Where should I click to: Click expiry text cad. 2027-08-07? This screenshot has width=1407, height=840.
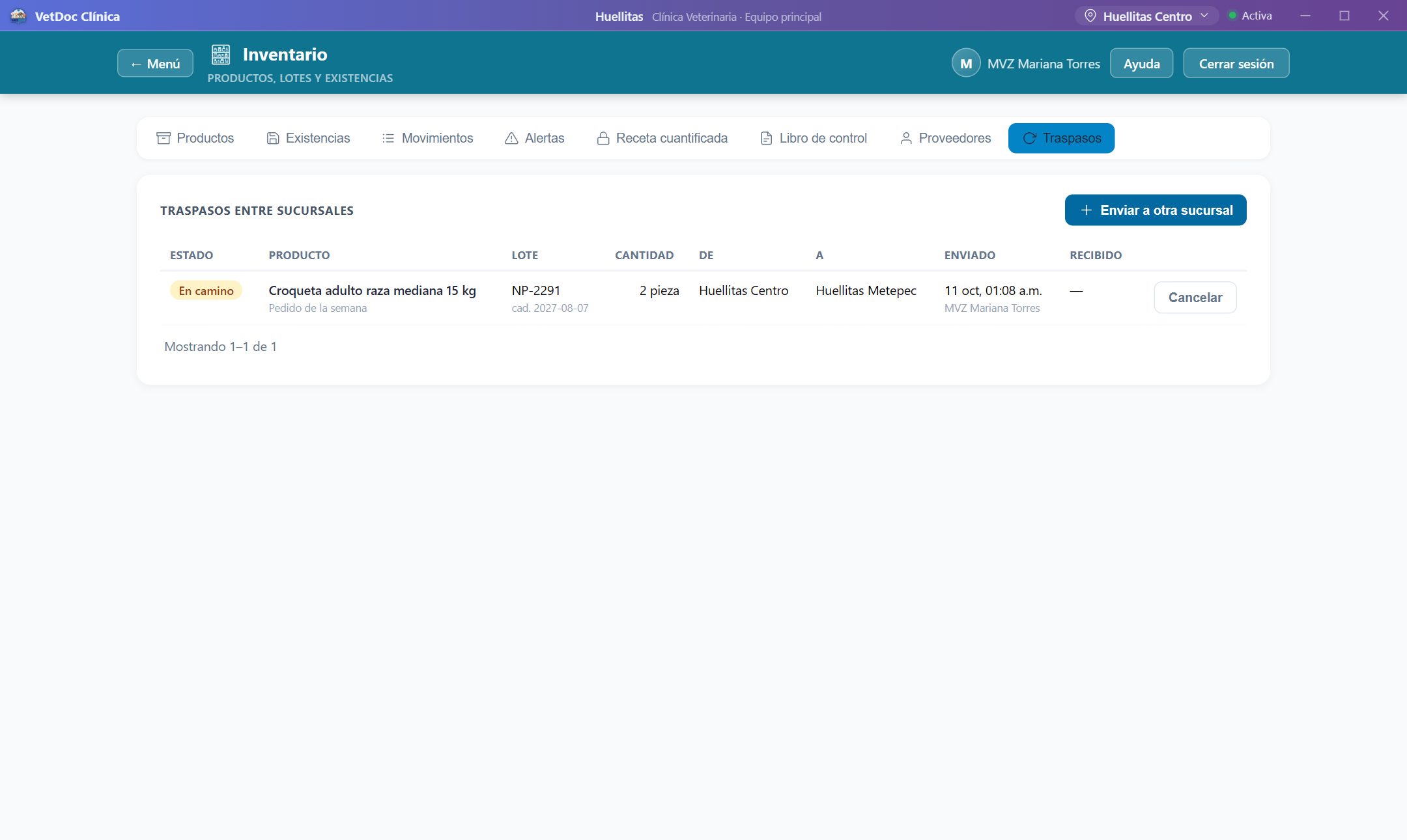pyautogui.click(x=550, y=308)
